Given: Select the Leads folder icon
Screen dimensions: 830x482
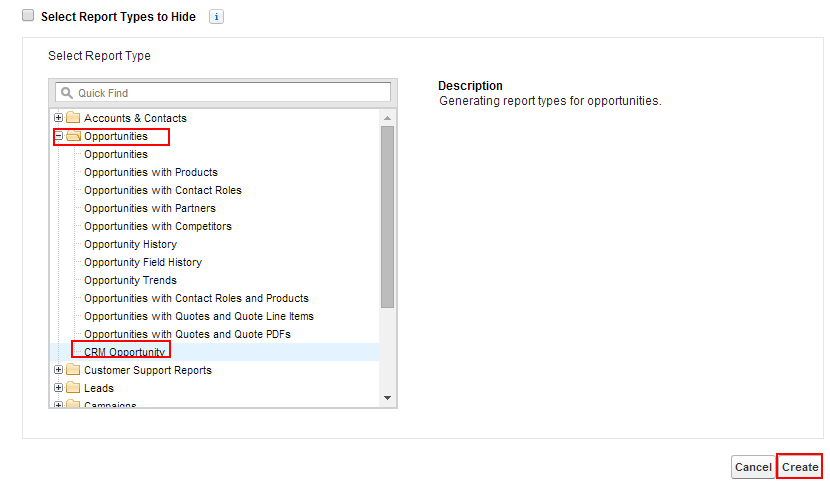Looking at the screenshot, I should click(x=73, y=387).
